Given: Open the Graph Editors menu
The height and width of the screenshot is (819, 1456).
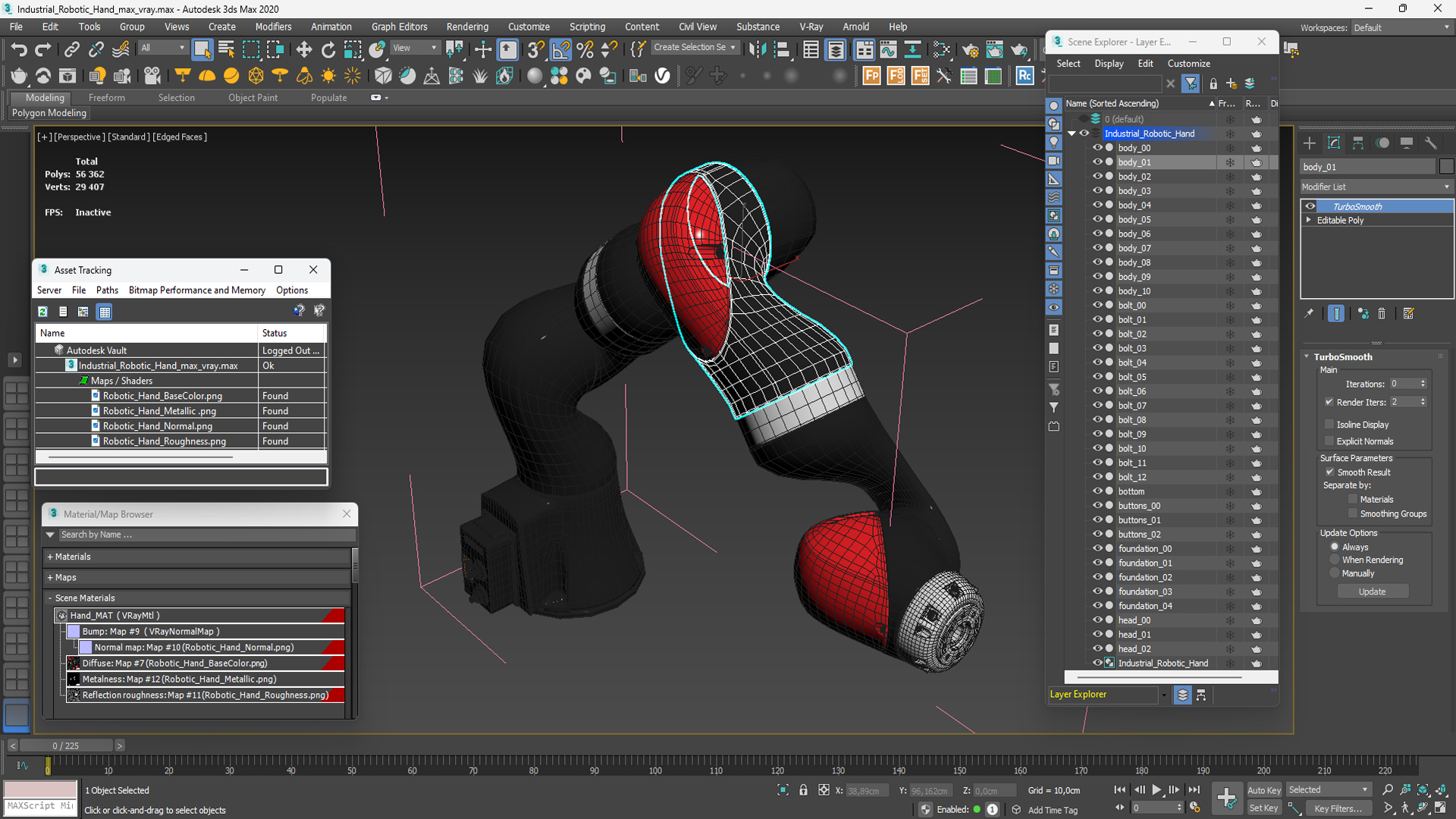Looking at the screenshot, I should [398, 27].
